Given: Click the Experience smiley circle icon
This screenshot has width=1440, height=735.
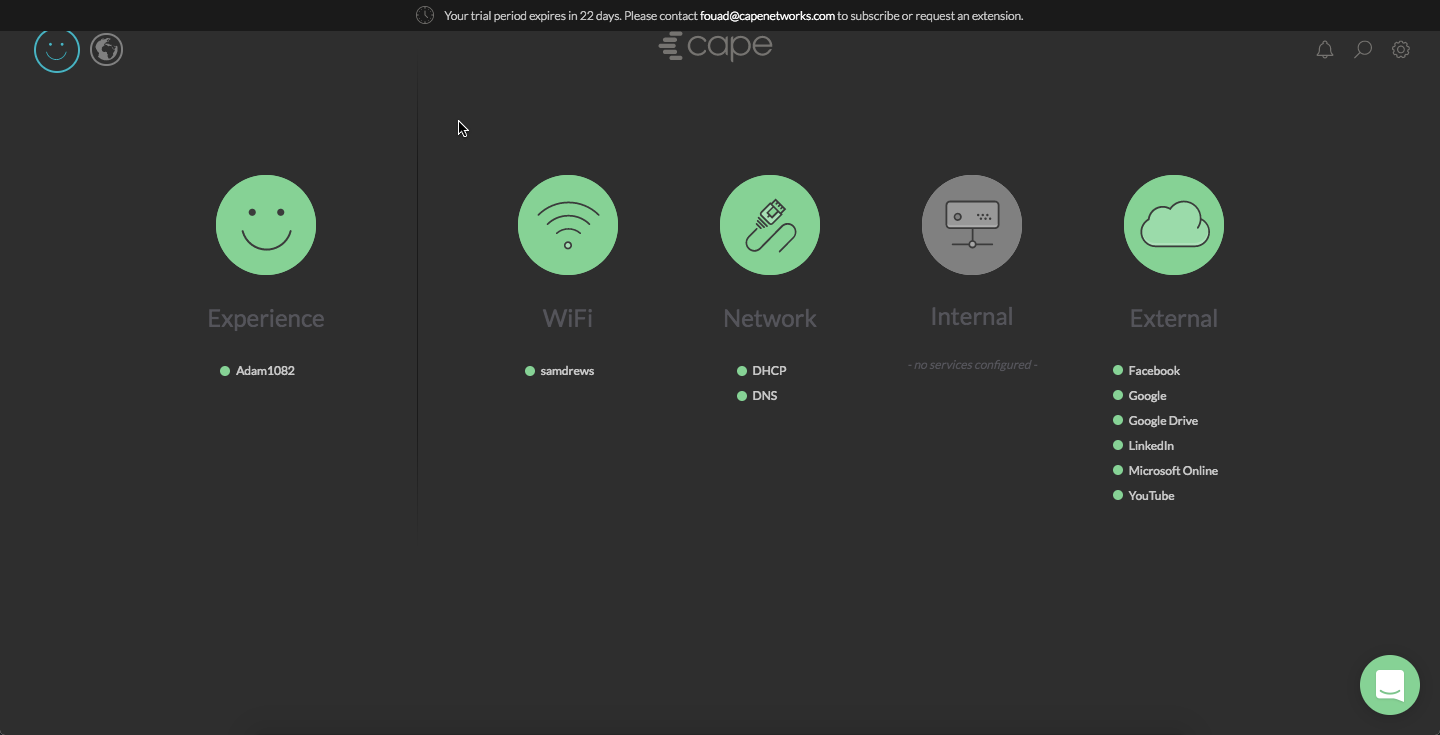Looking at the screenshot, I should (266, 225).
